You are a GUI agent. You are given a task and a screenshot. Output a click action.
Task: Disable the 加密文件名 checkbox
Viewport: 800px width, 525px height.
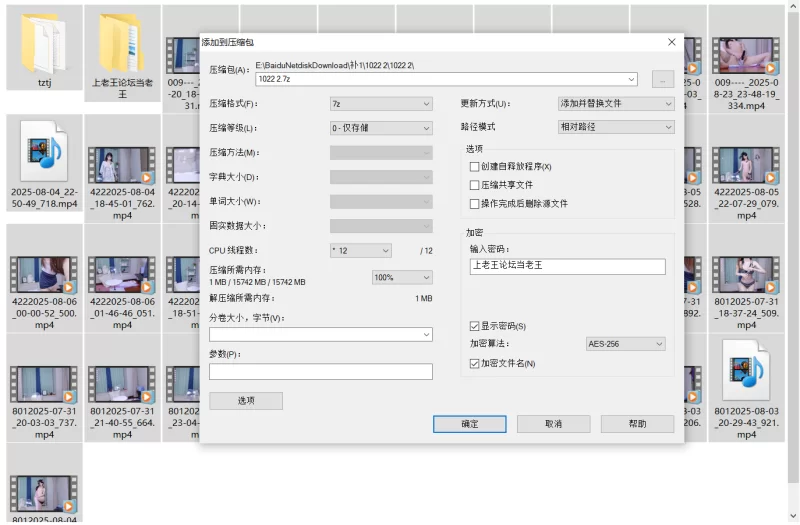(x=475, y=363)
